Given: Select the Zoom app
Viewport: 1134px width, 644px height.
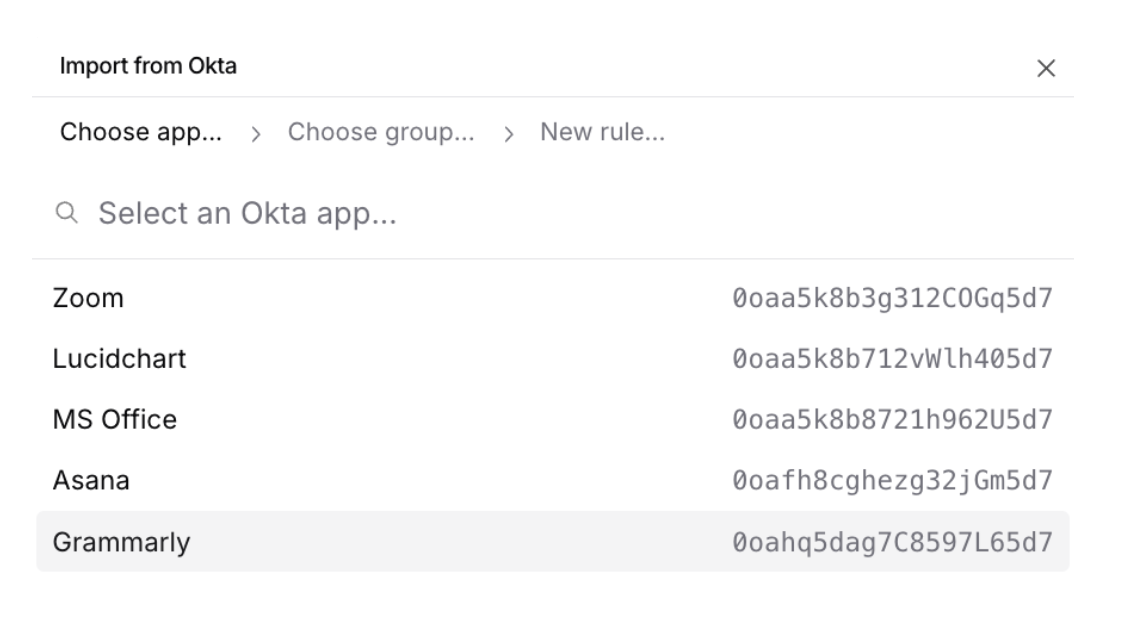Looking at the screenshot, I should click(x=553, y=298).
